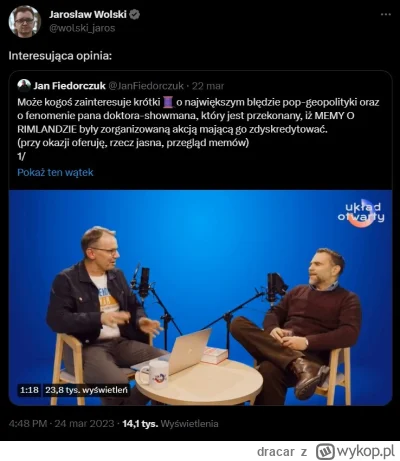Open the @JanFiedorczuk handle
This screenshot has width=400, height=461.
pos(146,86)
